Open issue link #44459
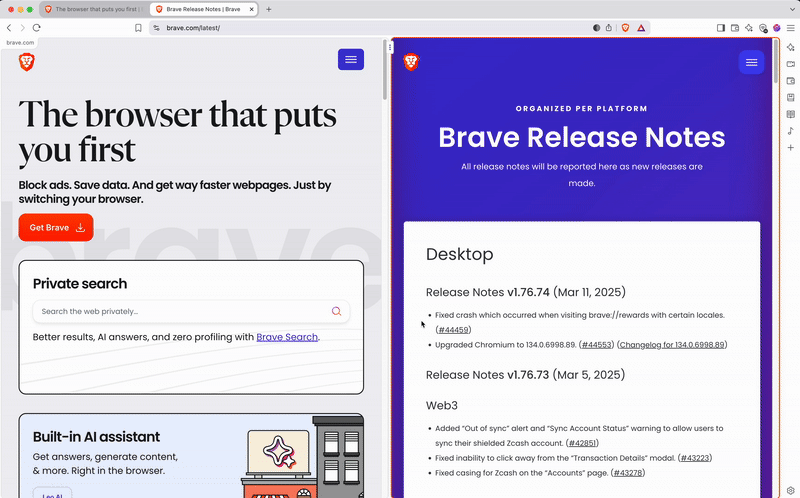The height and width of the screenshot is (498, 800). (x=453, y=330)
